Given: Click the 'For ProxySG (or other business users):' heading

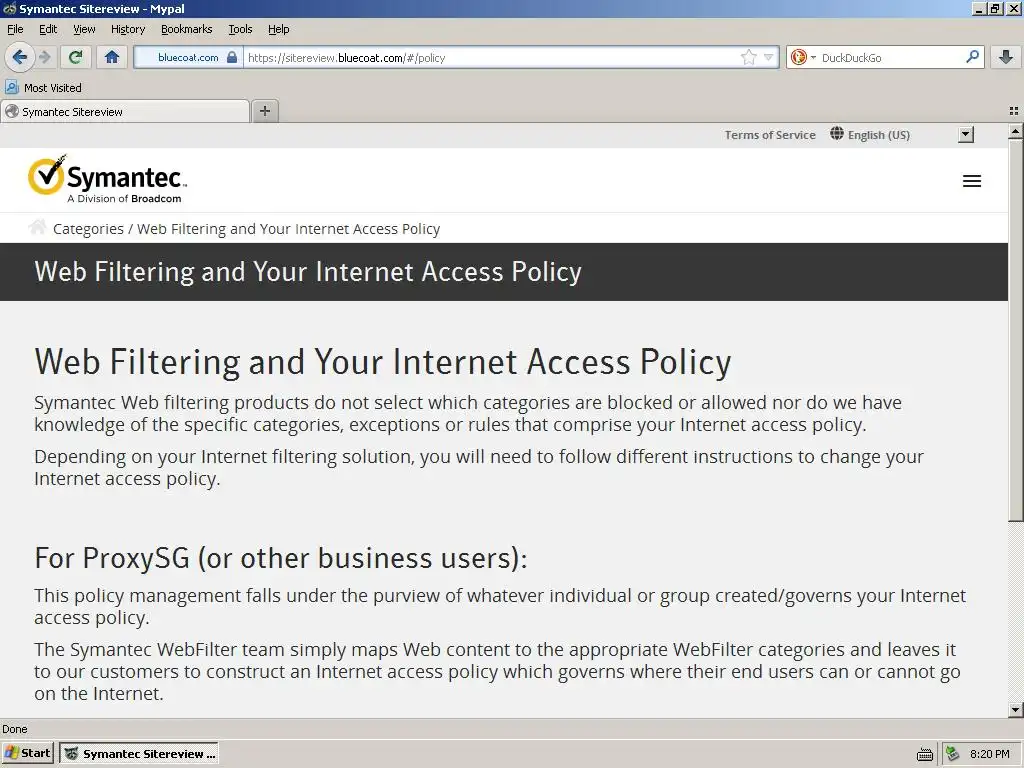Looking at the screenshot, I should (x=281, y=558).
